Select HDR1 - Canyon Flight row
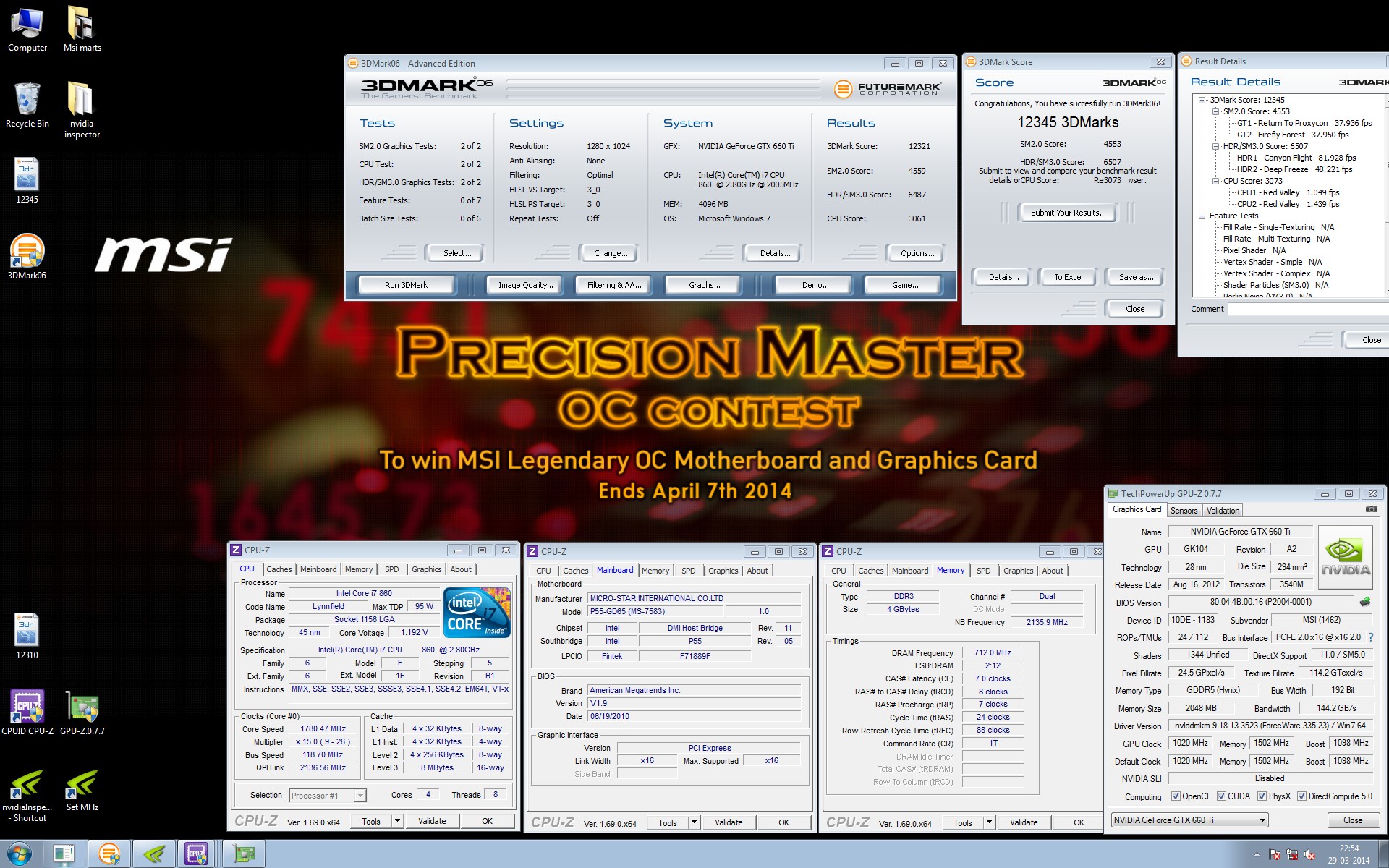The image size is (1389, 868). (1296, 158)
